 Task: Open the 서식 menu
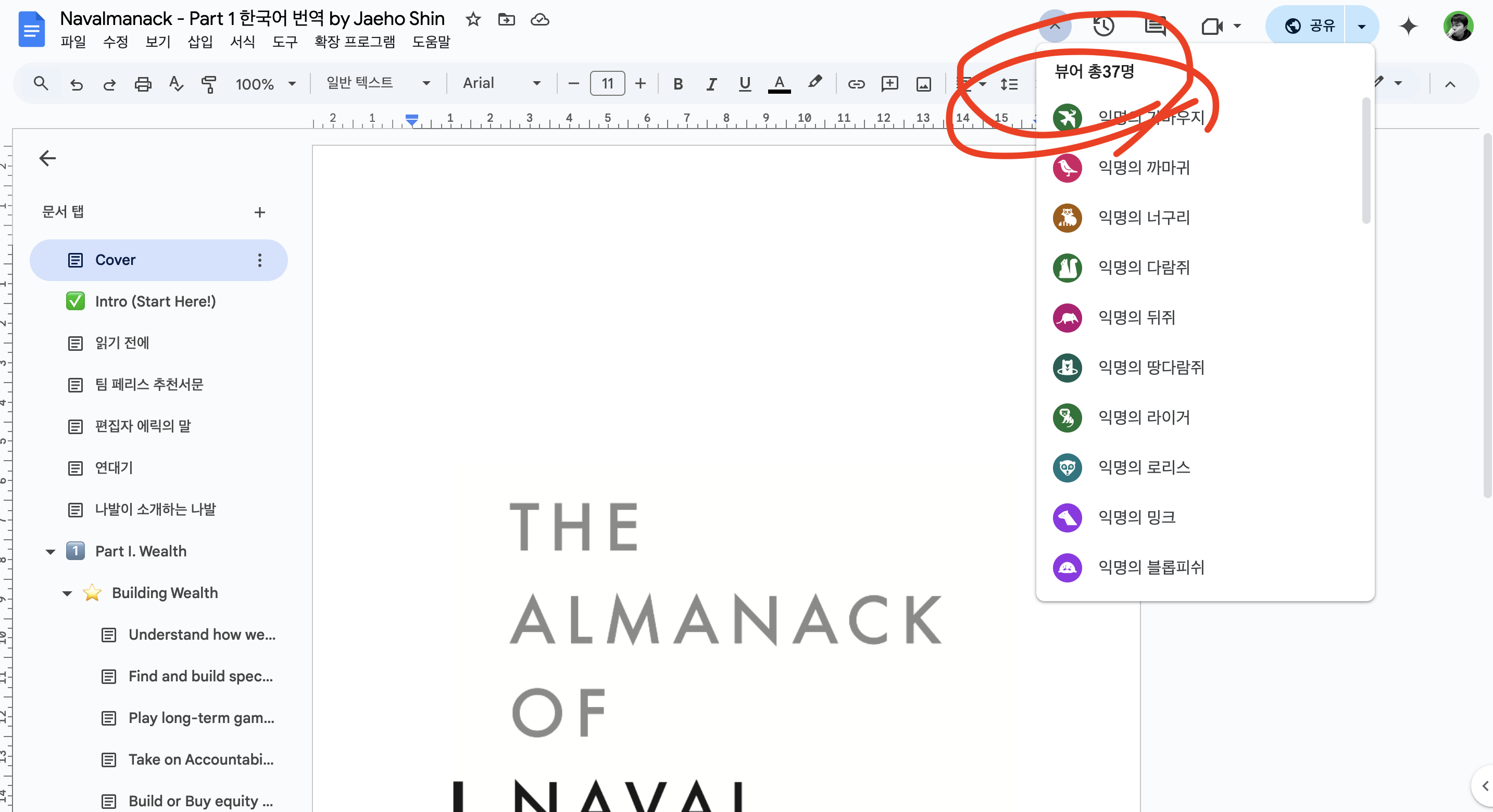(x=242, y=42)
